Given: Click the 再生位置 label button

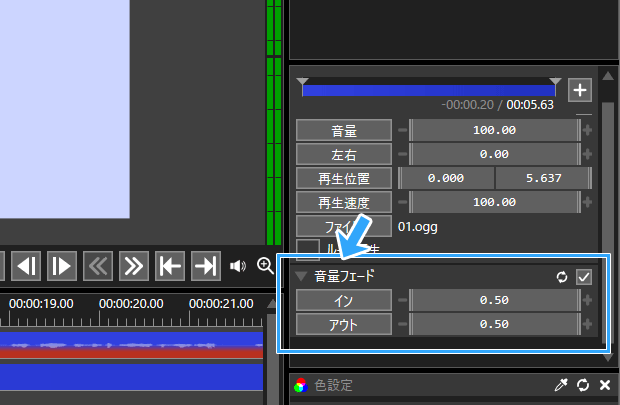Looking at the screenshot, I should pos(344,178).
